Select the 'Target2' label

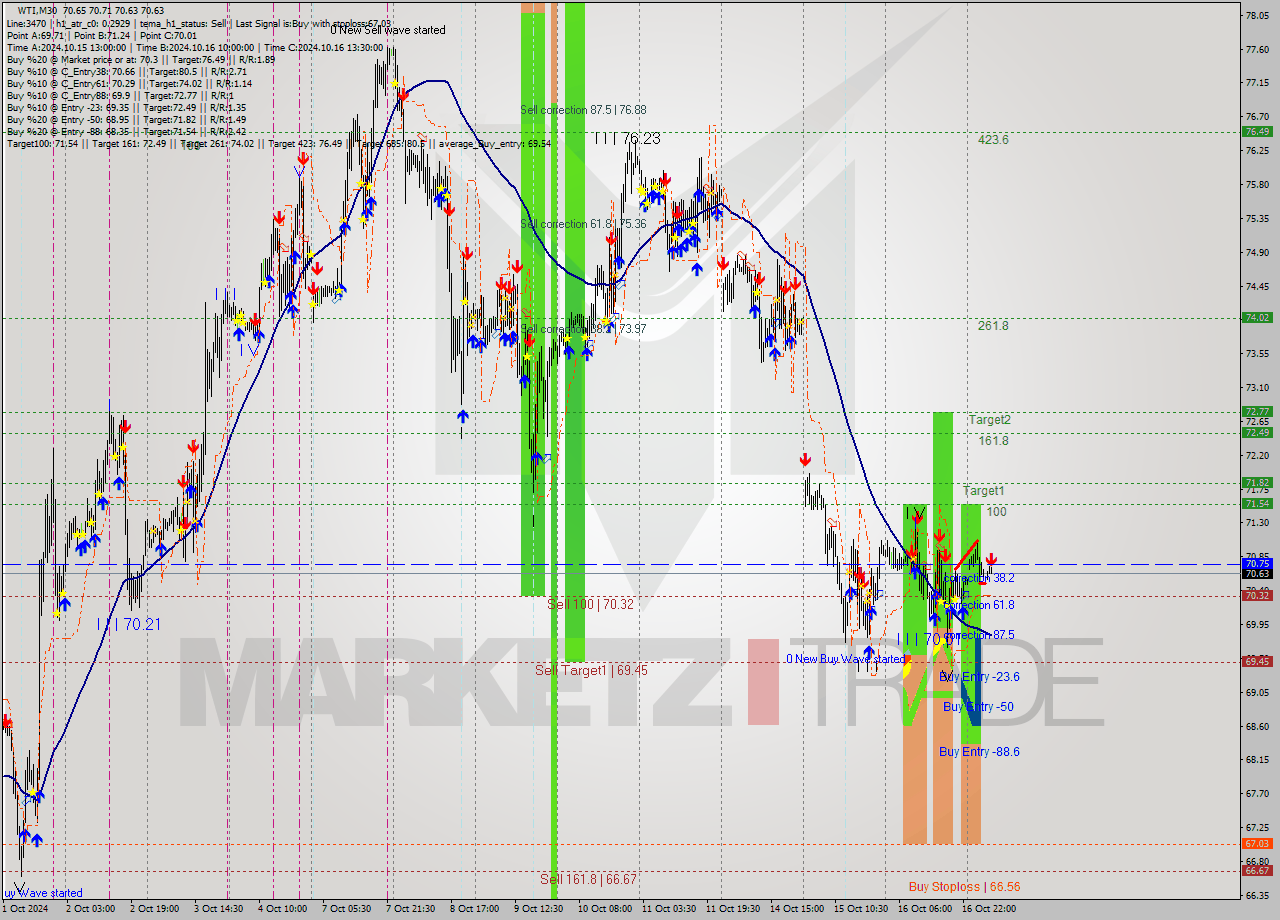tap(989, 420)
